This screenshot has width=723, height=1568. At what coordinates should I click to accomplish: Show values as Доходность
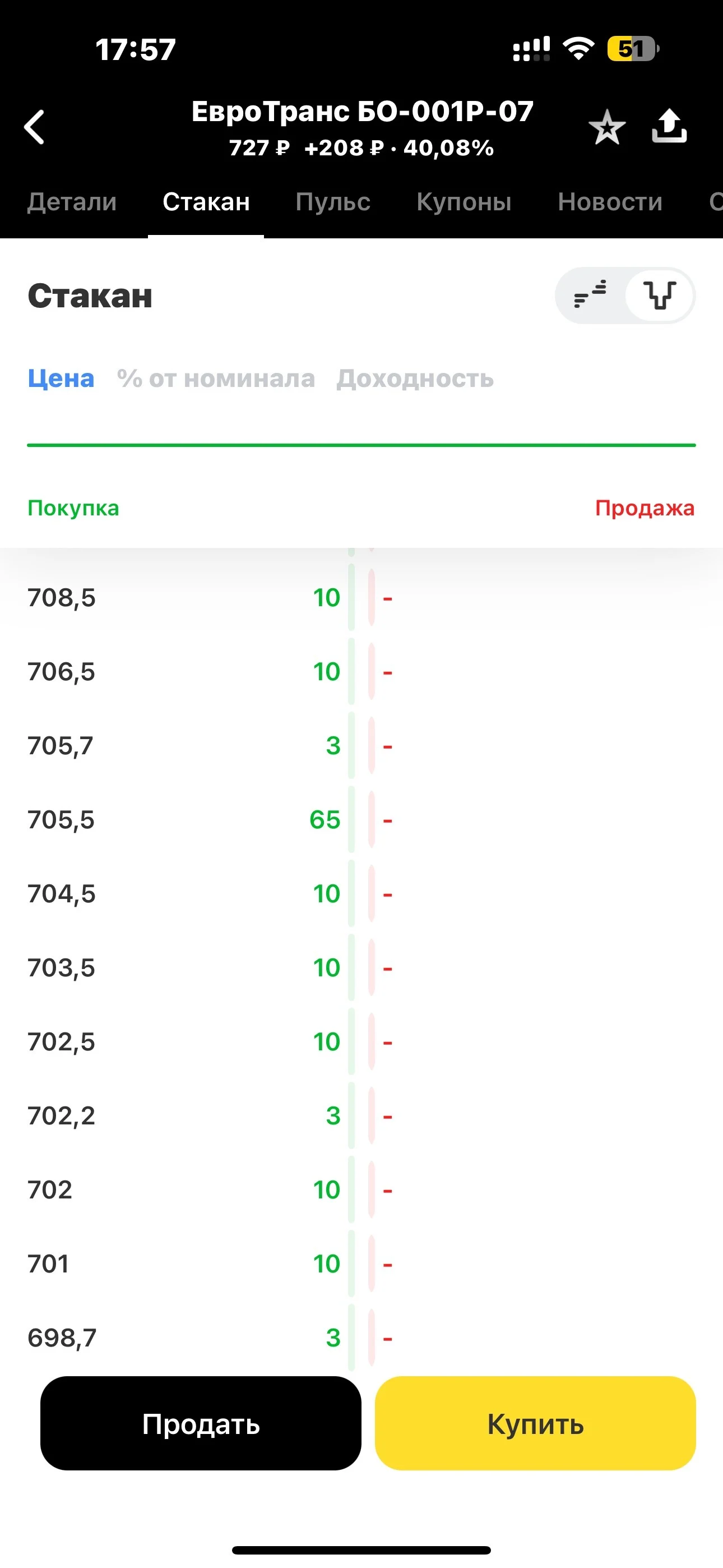point(415,379)
